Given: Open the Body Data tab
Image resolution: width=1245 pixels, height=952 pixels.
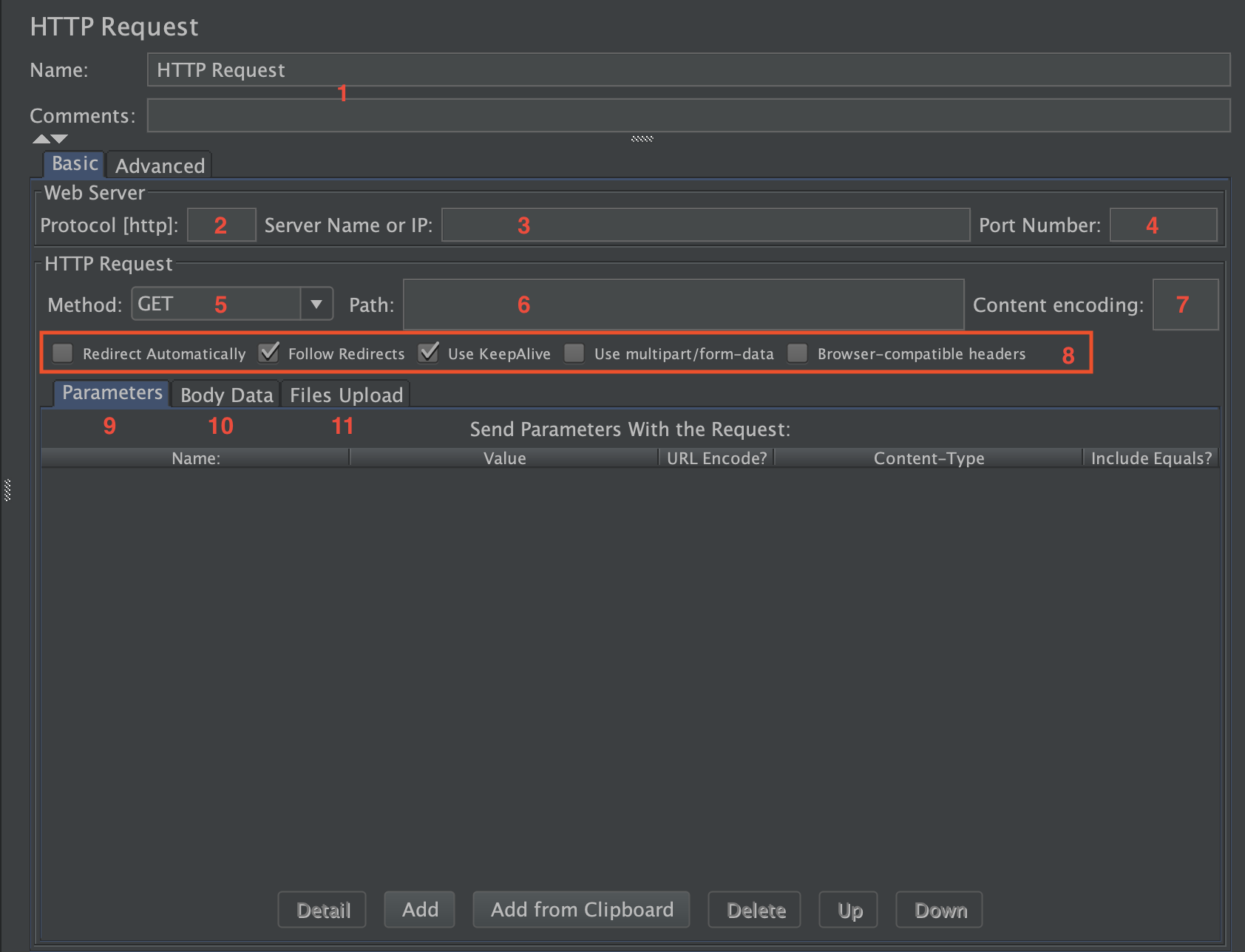Looking at the screenshot, I should (226, 395).
